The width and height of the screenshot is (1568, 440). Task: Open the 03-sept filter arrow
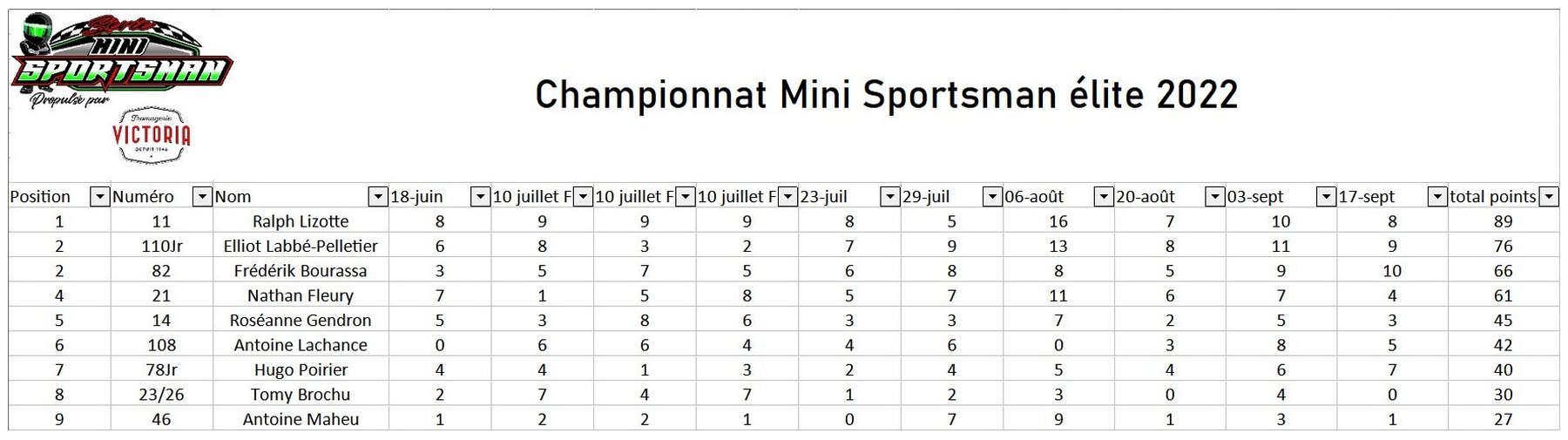point(1326,197)
